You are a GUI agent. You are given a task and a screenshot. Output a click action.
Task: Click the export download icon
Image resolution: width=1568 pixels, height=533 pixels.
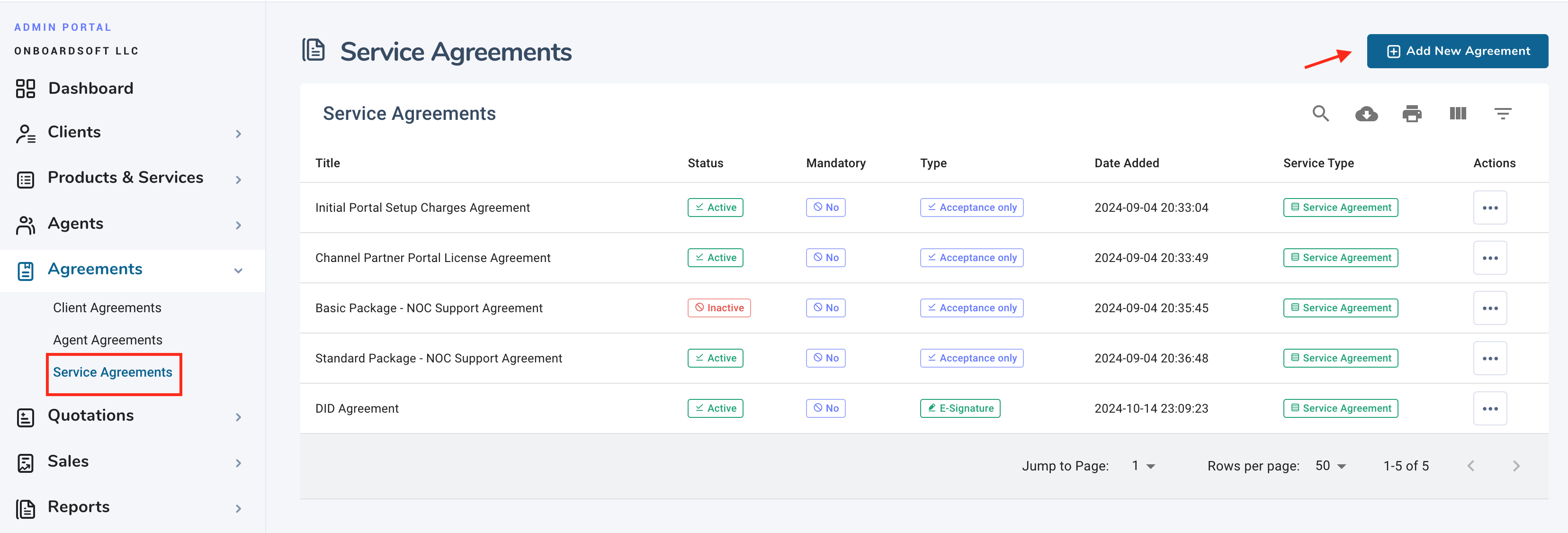(1366, 113)
